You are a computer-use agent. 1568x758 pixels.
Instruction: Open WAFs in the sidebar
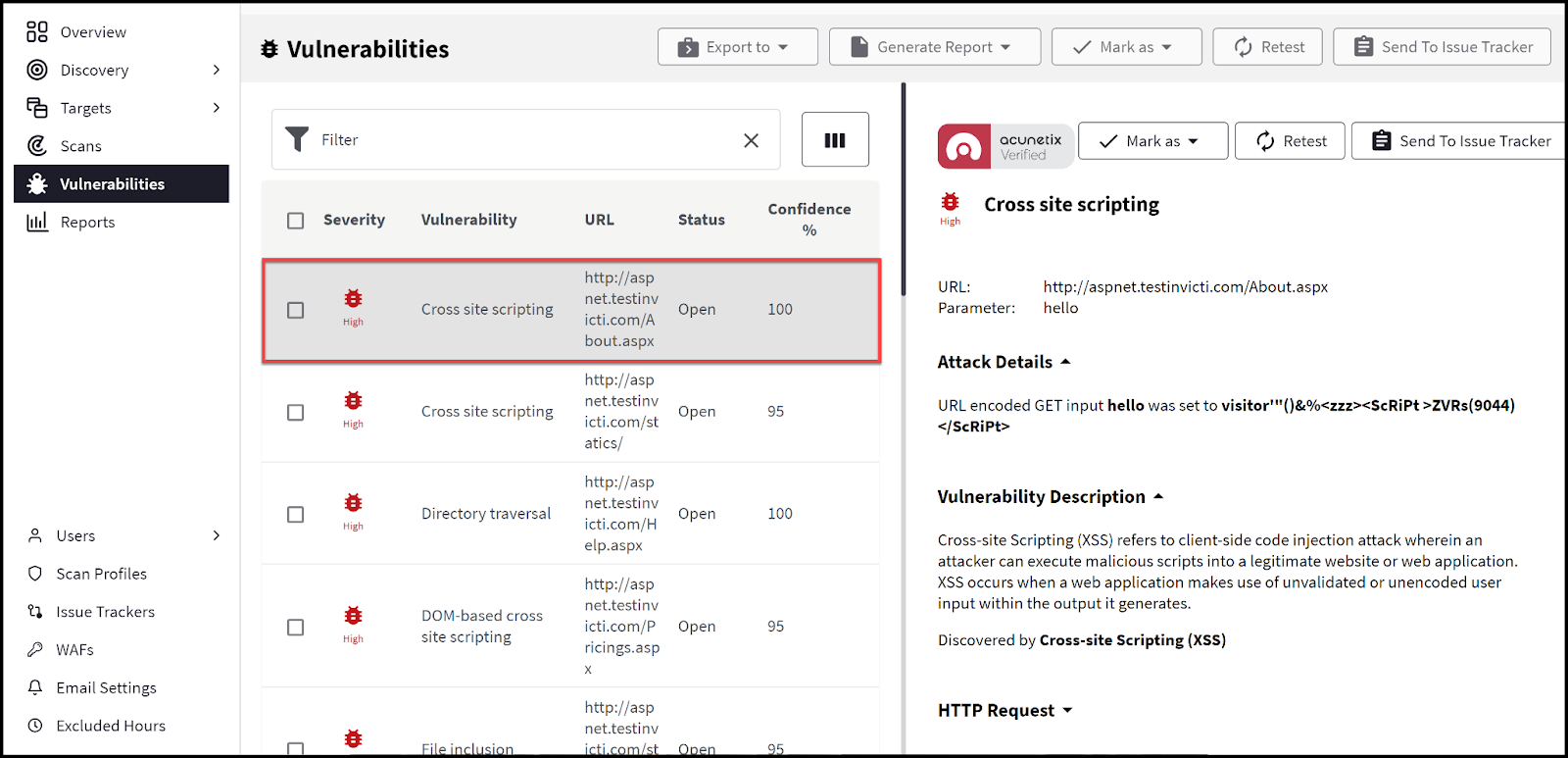tap(74, 649)
